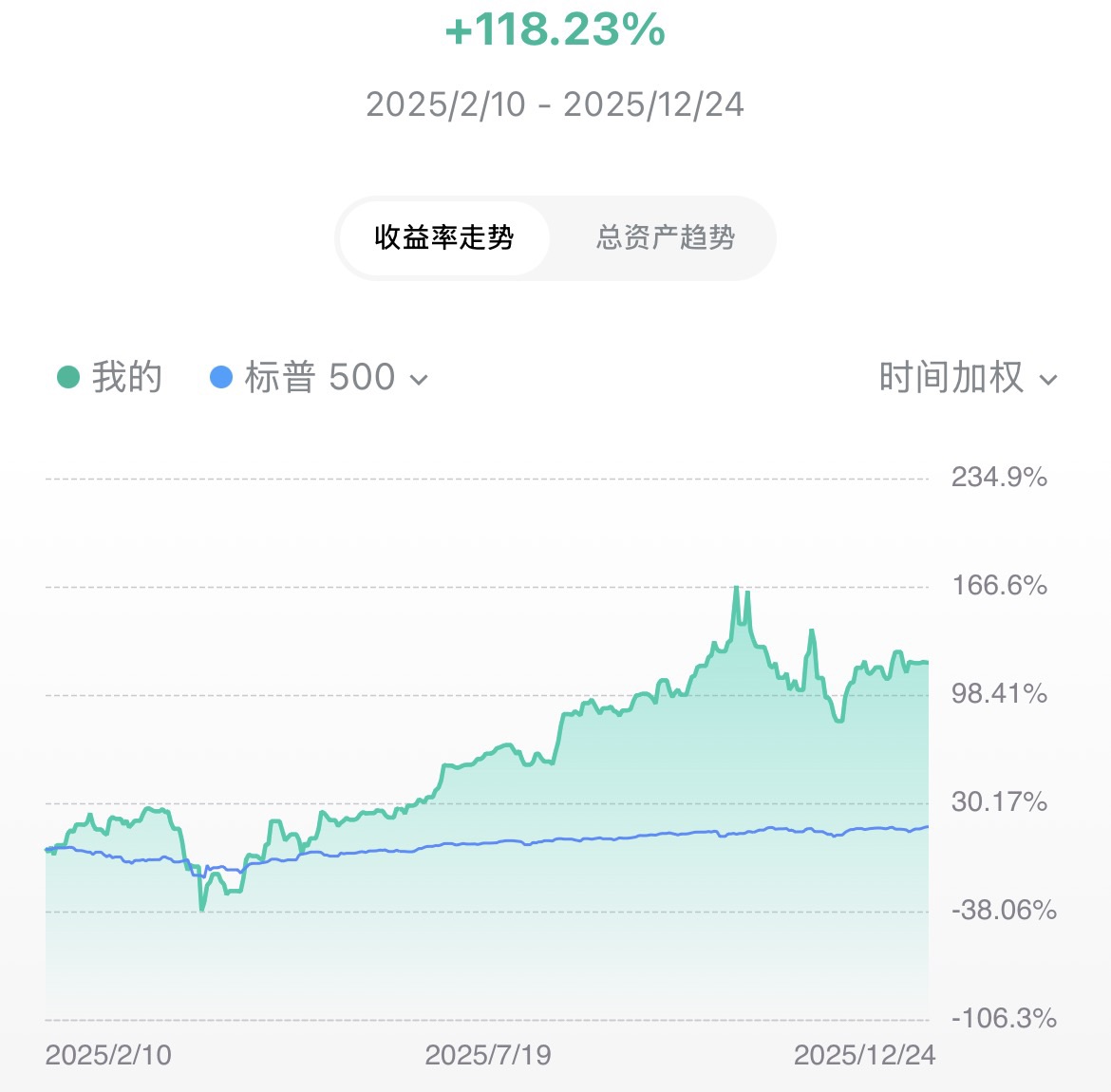
Task: Click the -38.06% y-axis label
Action: coord(1004,911)
